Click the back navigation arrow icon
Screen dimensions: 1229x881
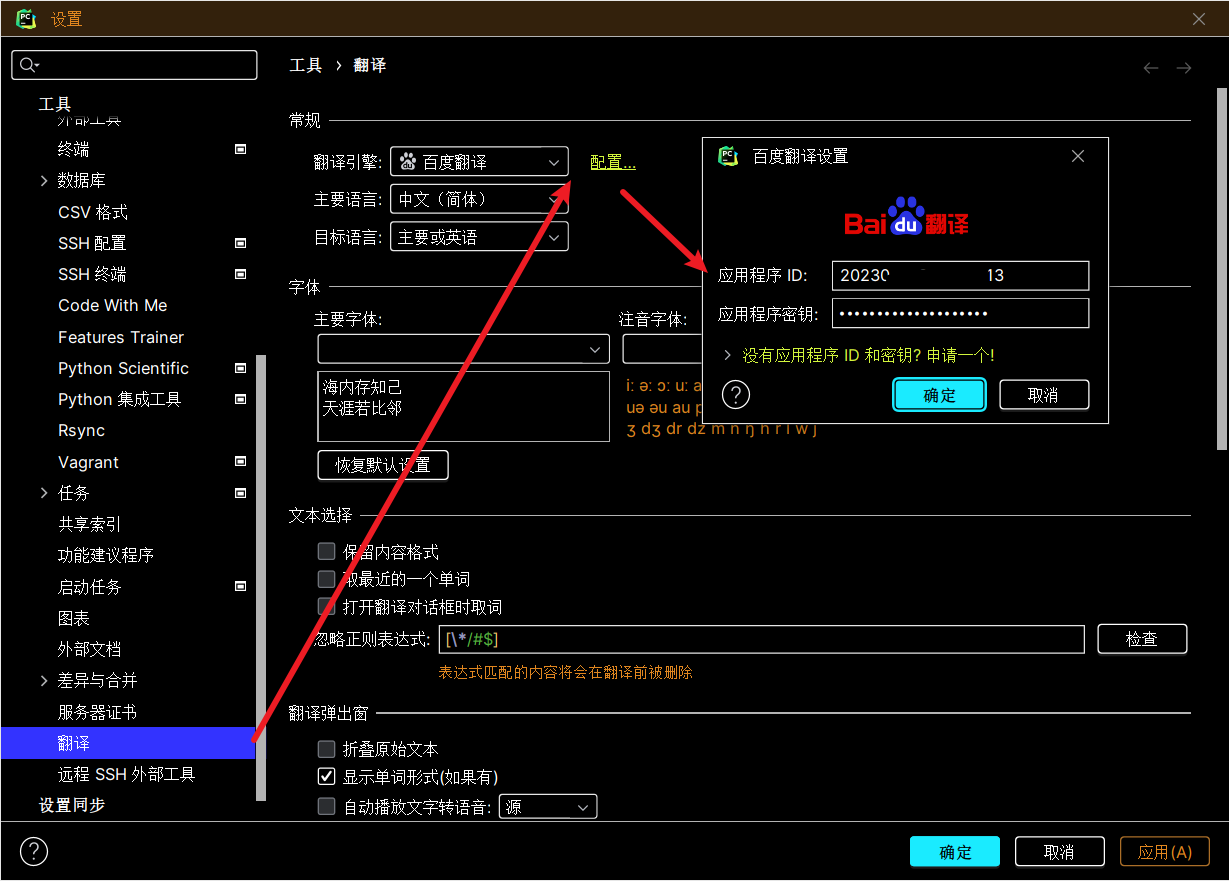(1151, 67)
